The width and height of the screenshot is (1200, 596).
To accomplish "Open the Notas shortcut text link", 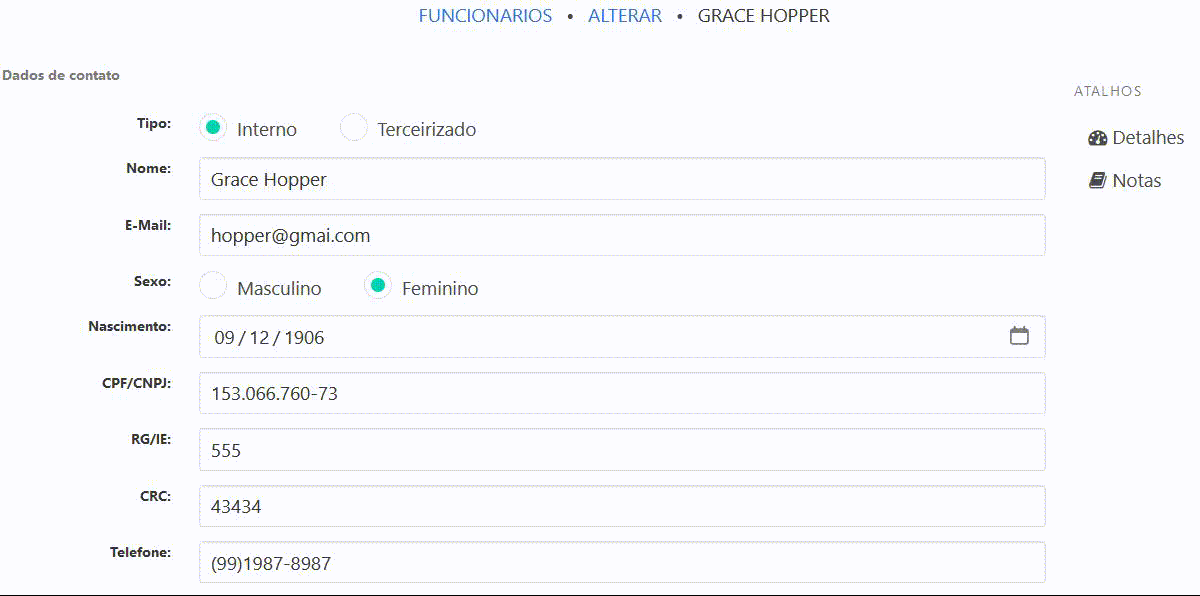I will click(x=1137, y=181).
